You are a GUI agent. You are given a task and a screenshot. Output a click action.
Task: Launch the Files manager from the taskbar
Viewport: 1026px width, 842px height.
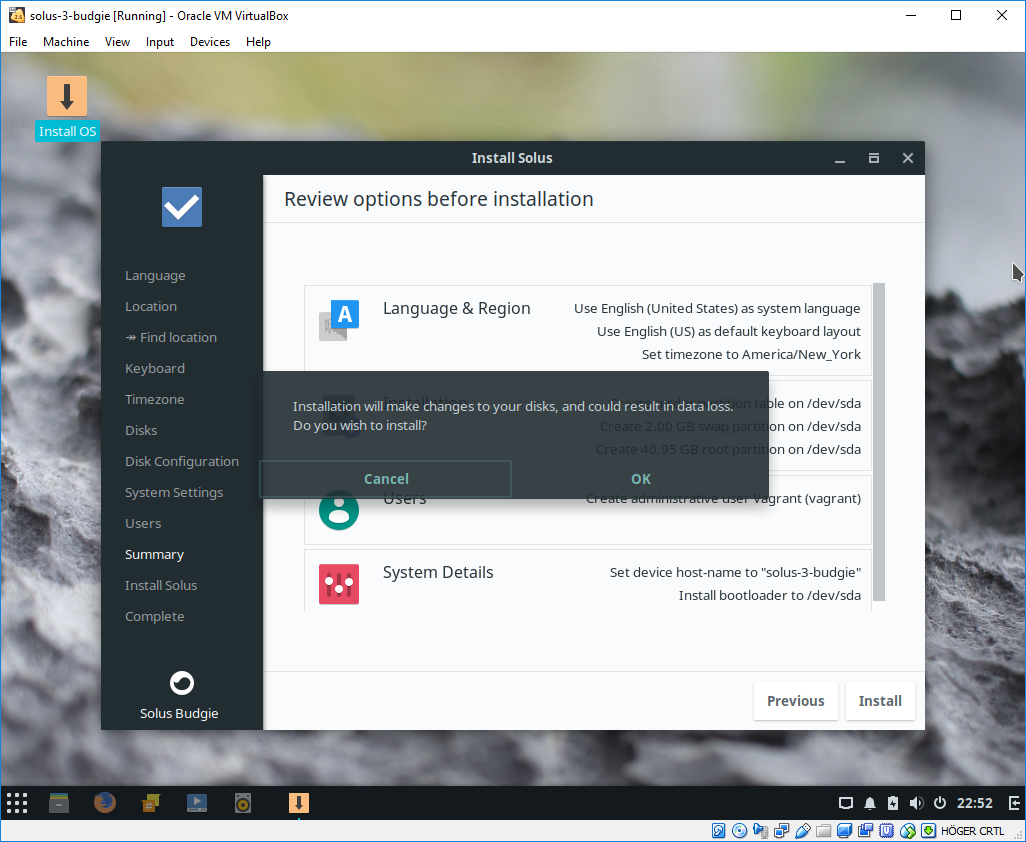pyautogui.click(x=59, y=803)
